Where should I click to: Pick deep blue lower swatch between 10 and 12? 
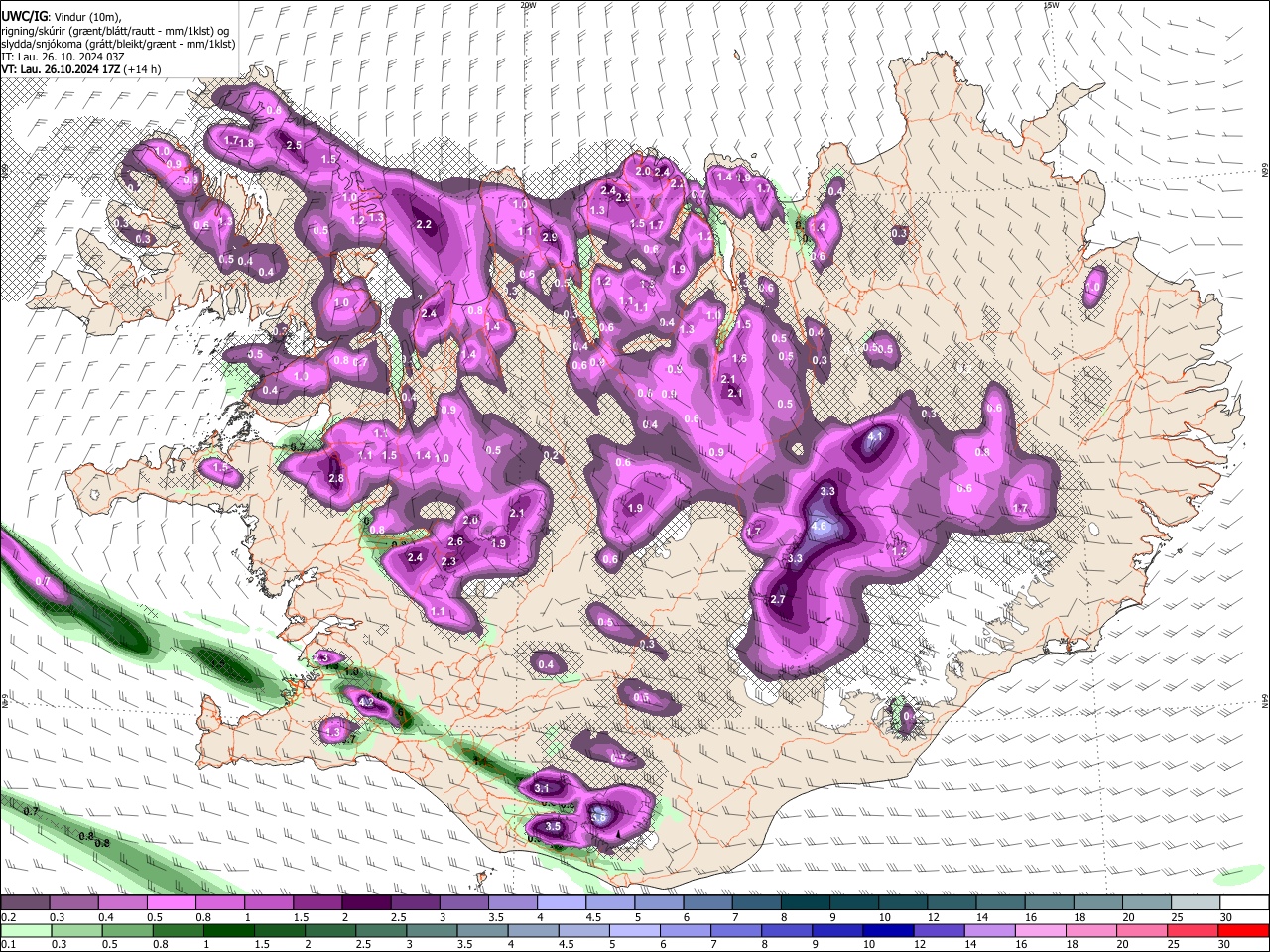pos(888,931)
